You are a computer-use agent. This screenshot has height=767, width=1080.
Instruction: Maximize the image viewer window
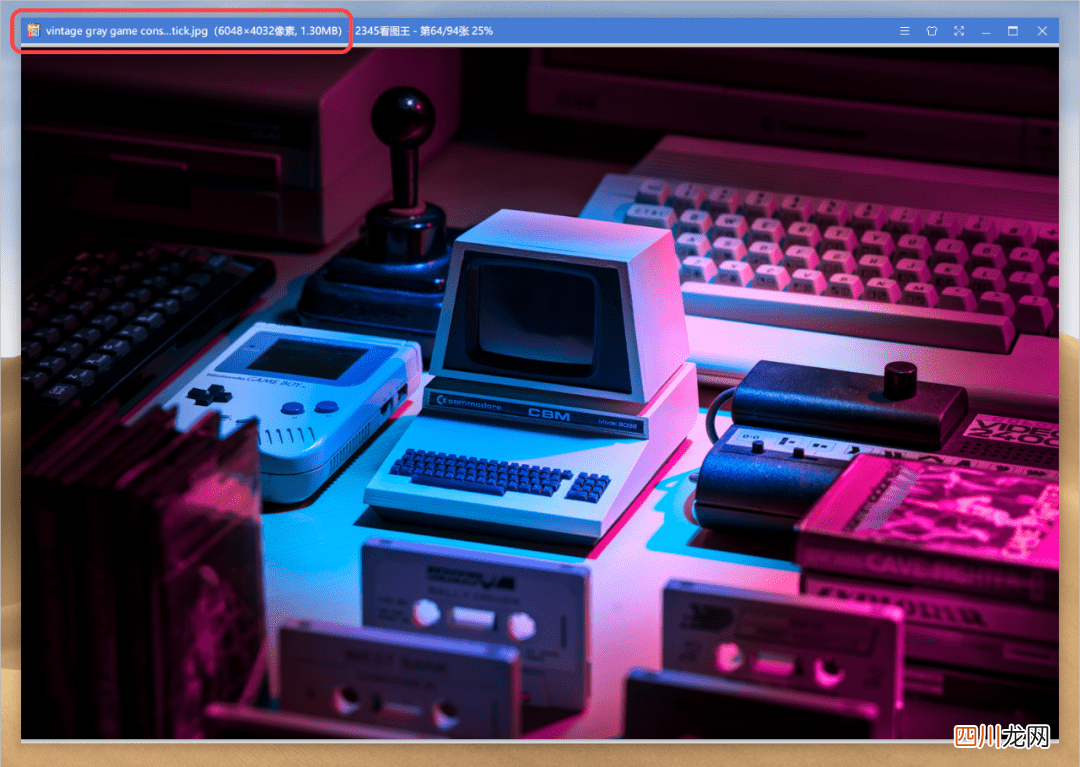tap(1012, 31)
